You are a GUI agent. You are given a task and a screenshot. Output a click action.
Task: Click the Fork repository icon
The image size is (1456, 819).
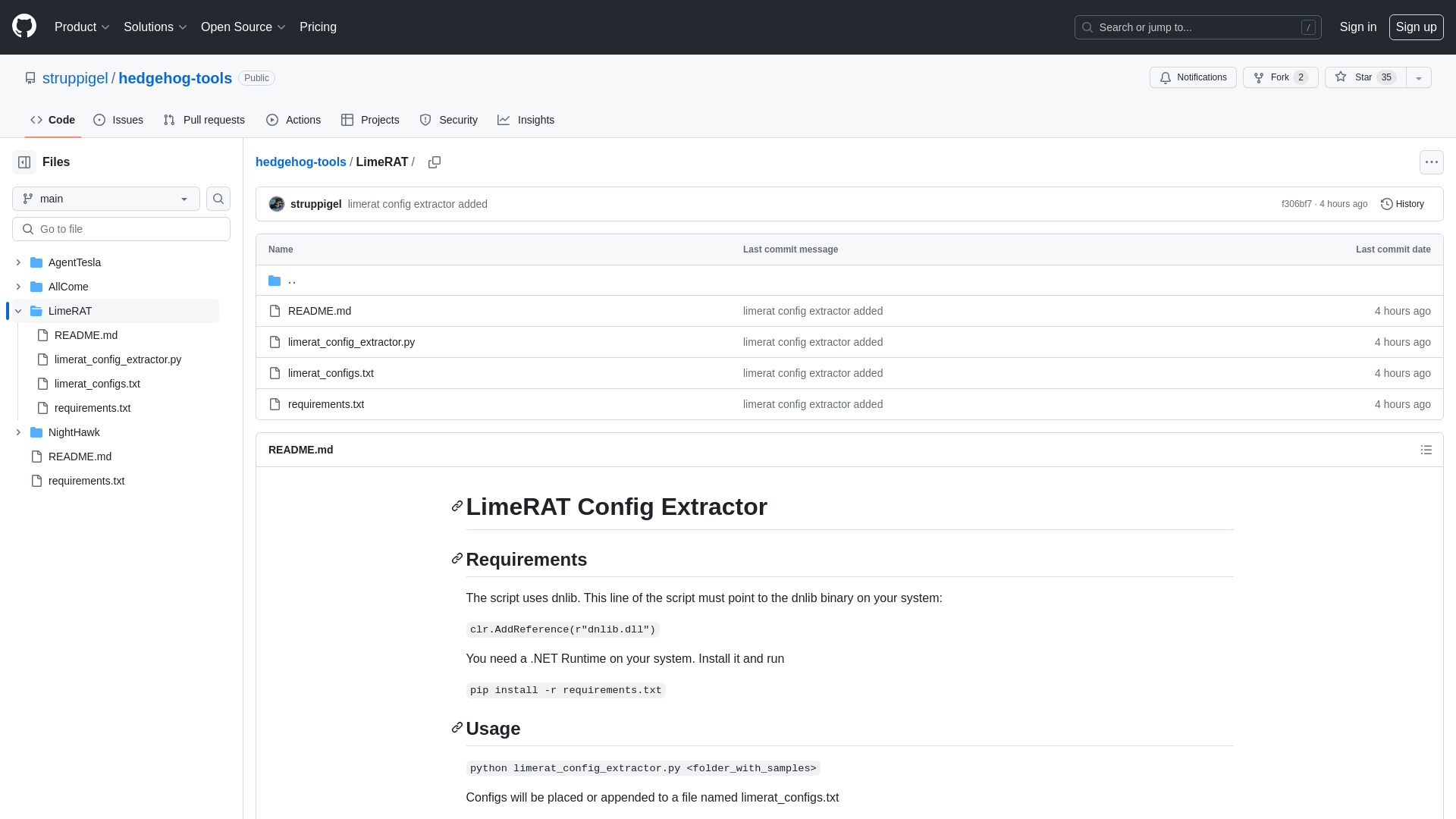[1259, 77]
